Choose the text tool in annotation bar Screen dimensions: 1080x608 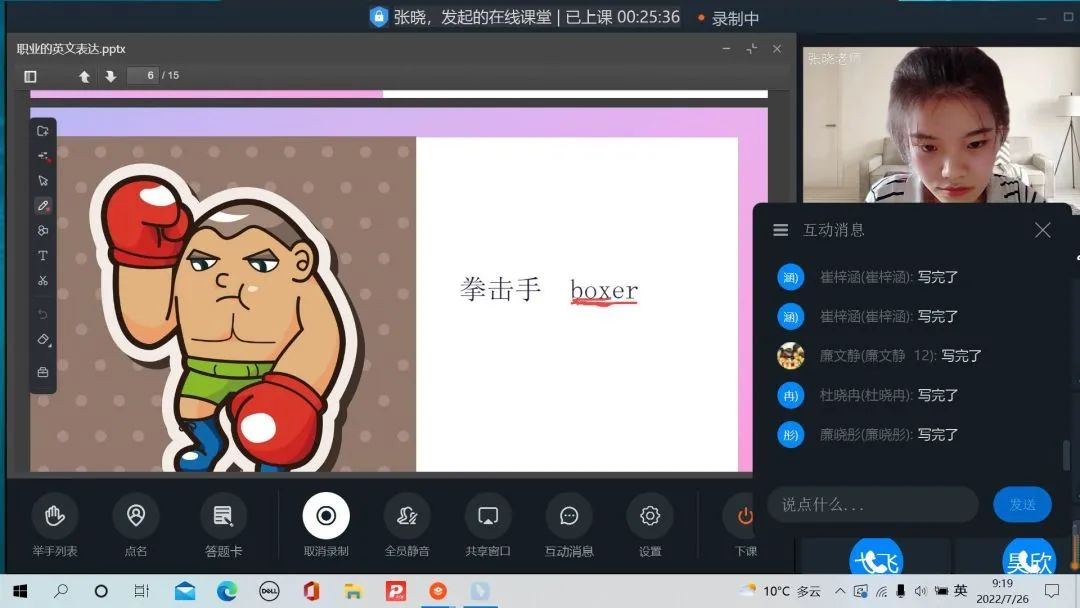click(x=43, y=256)
